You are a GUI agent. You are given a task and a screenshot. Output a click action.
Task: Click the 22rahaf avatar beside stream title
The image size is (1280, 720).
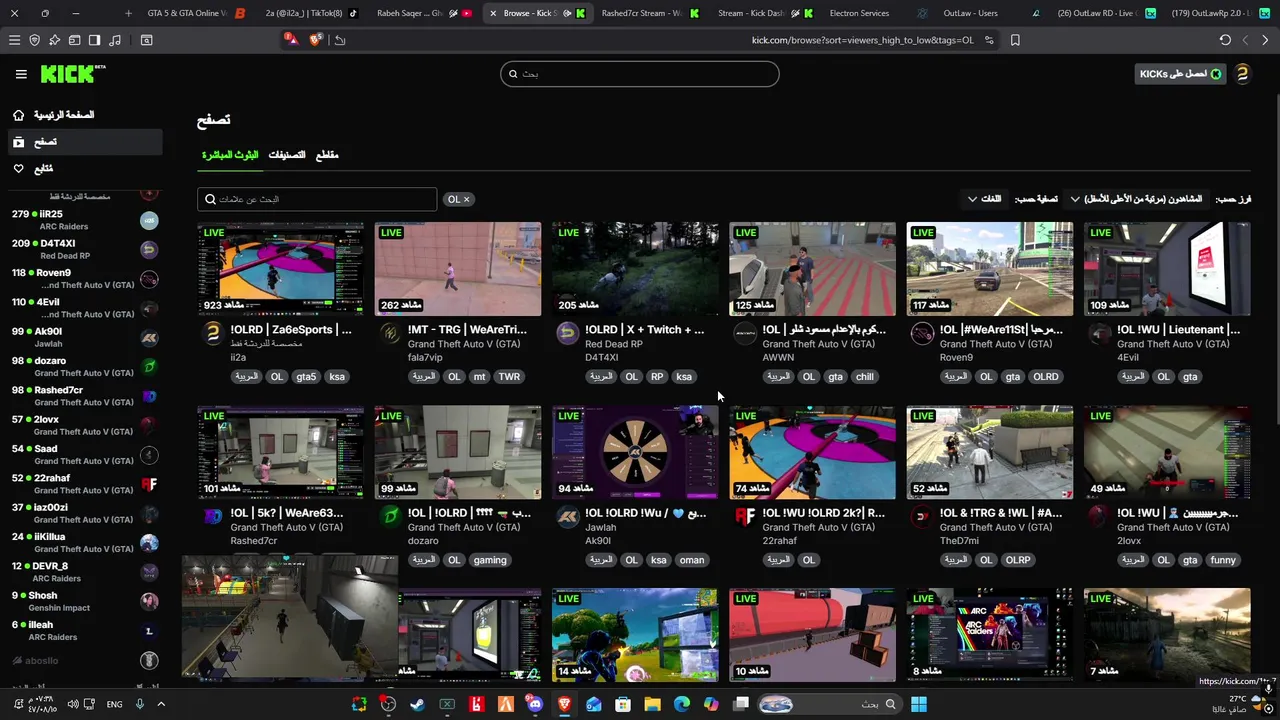point(745,517)
